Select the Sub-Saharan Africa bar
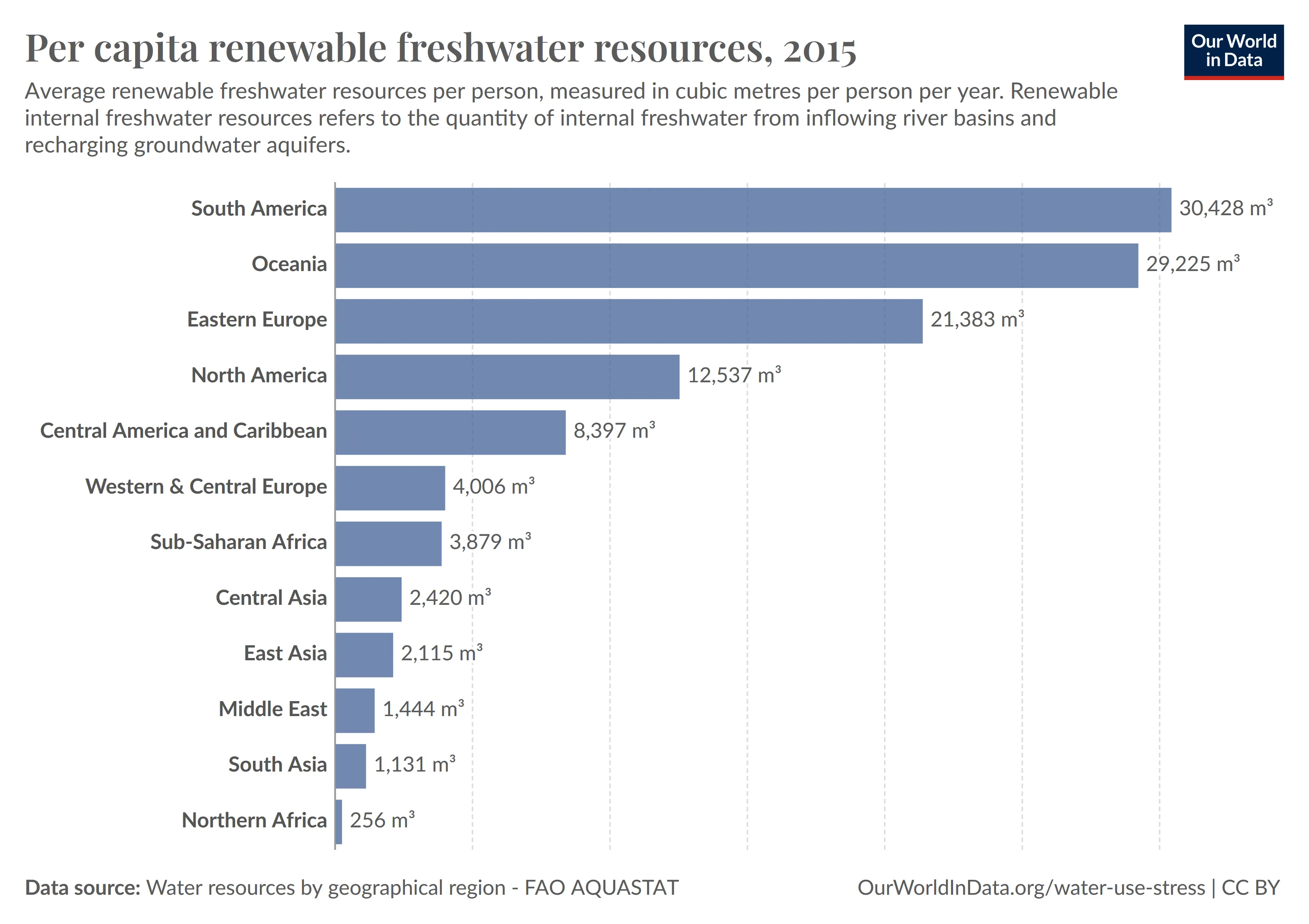The width and height of the screenshot is (1309, 924). point(388,543)
